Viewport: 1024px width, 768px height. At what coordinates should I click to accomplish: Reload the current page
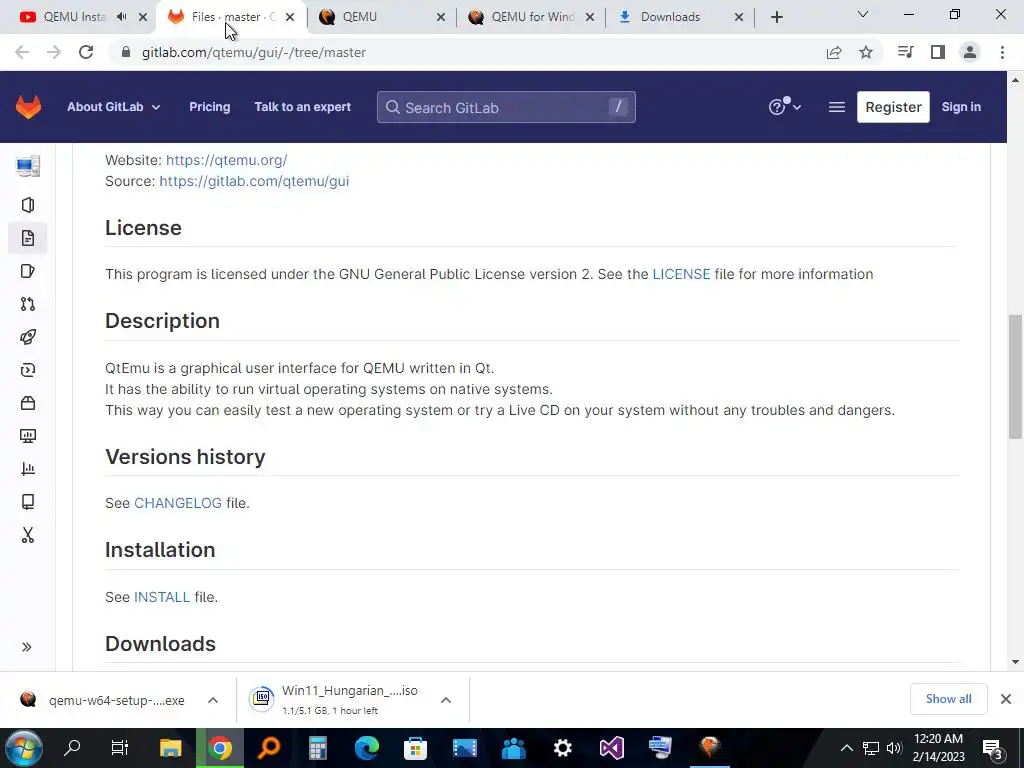coord(86,52)
